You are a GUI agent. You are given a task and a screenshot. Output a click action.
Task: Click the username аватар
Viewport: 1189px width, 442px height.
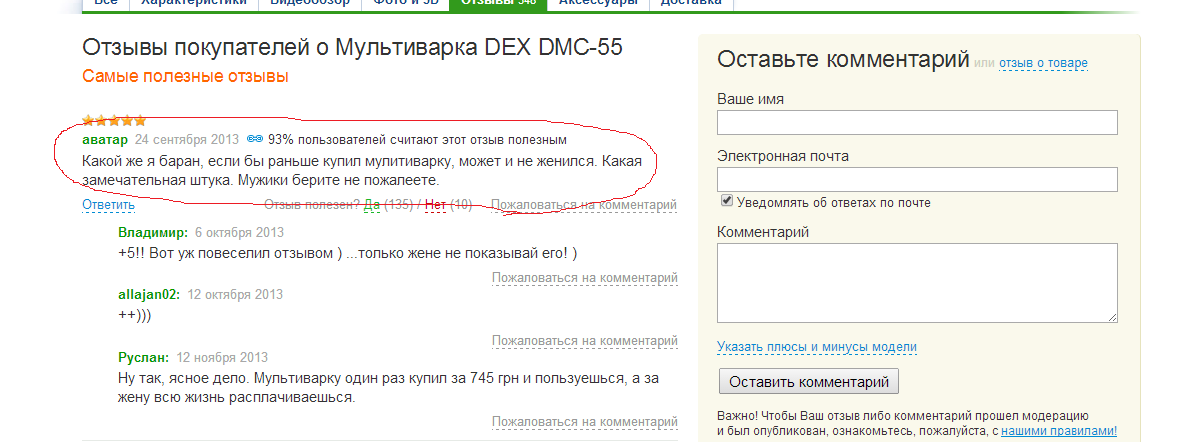105,139
